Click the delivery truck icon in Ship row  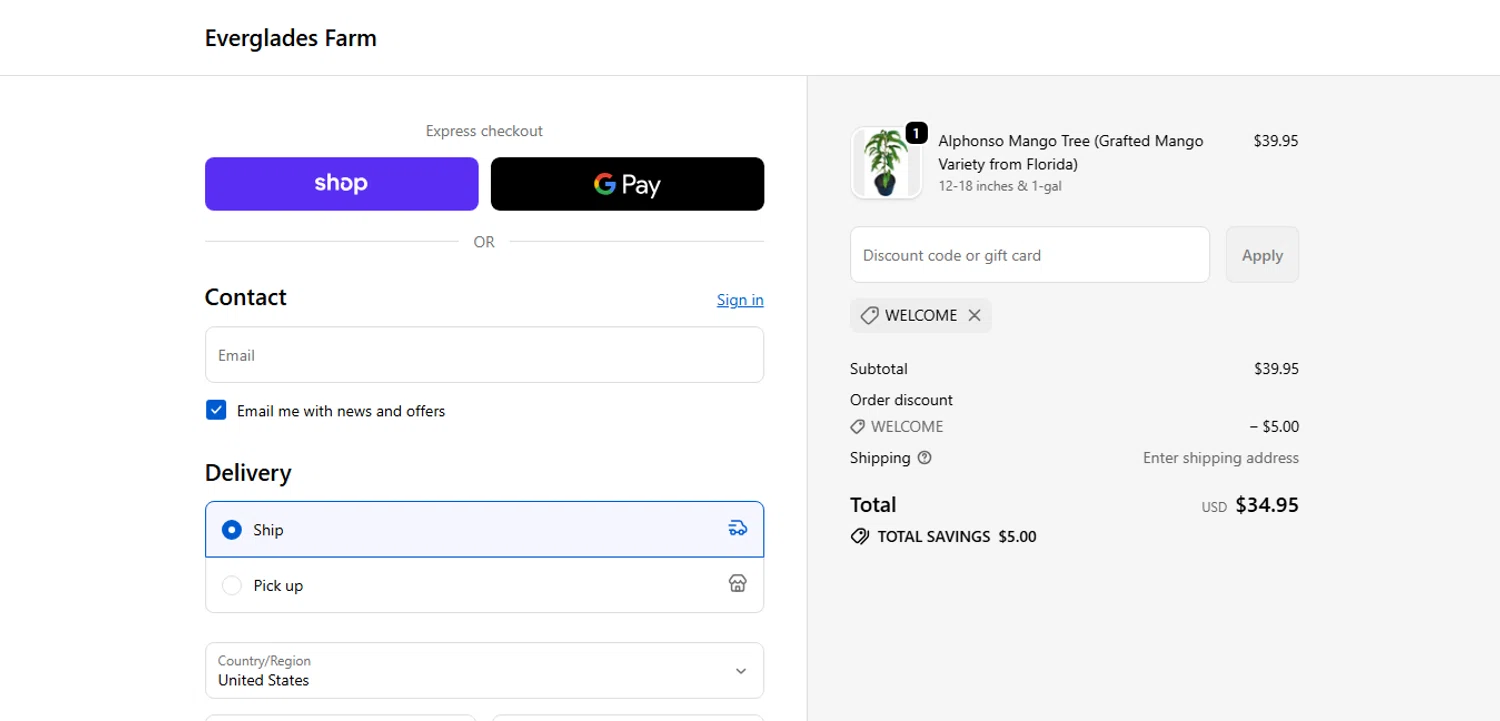tap(737, 528)
